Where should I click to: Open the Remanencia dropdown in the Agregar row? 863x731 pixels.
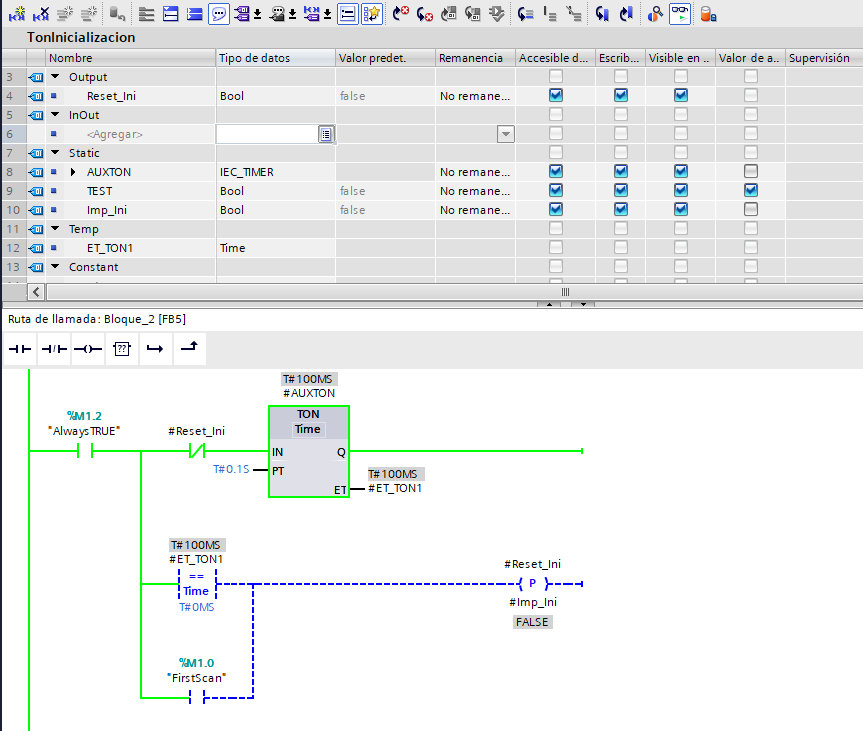click(505, 134)
